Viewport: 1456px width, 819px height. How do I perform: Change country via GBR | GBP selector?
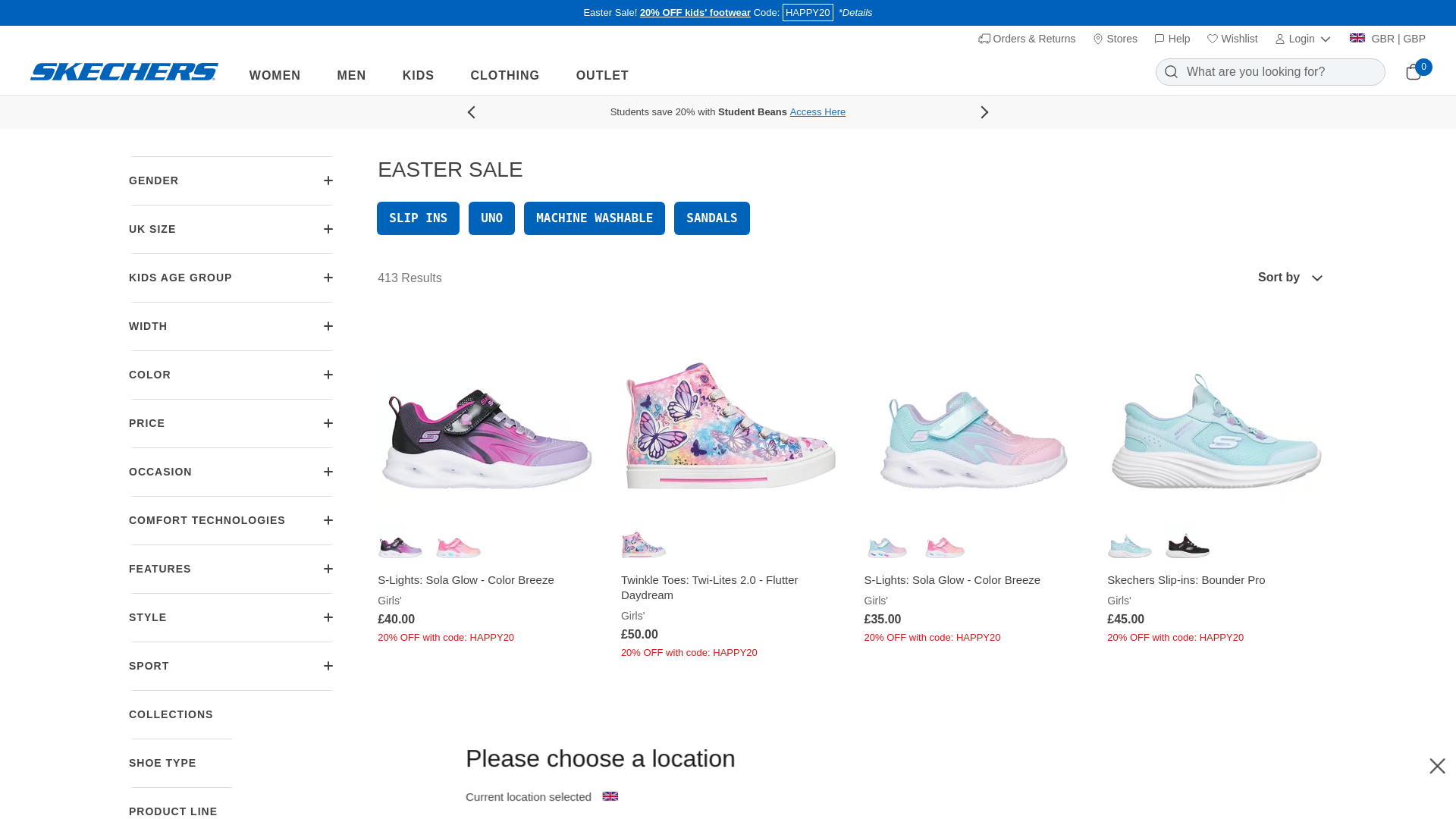(x=1387, y=39)
